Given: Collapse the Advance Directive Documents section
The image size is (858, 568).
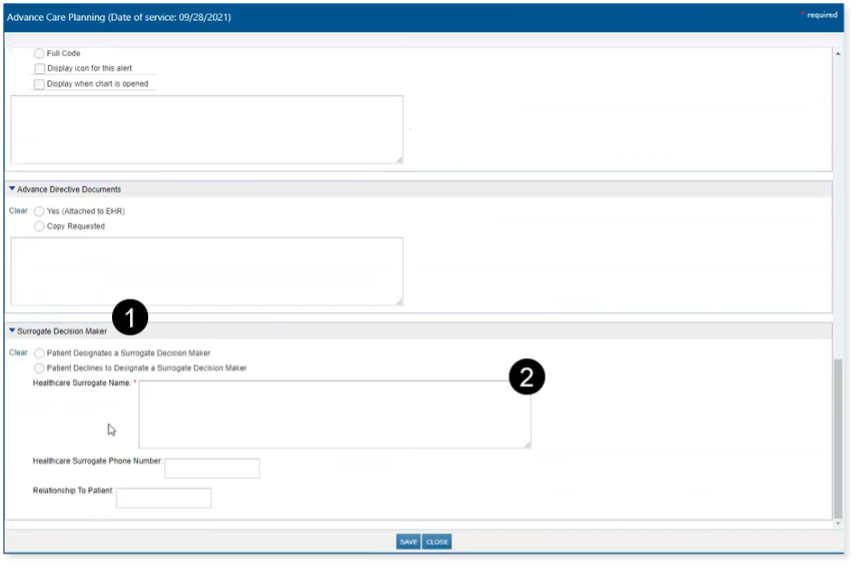Looking at the screenshot, I should click(x=12, y=189).
